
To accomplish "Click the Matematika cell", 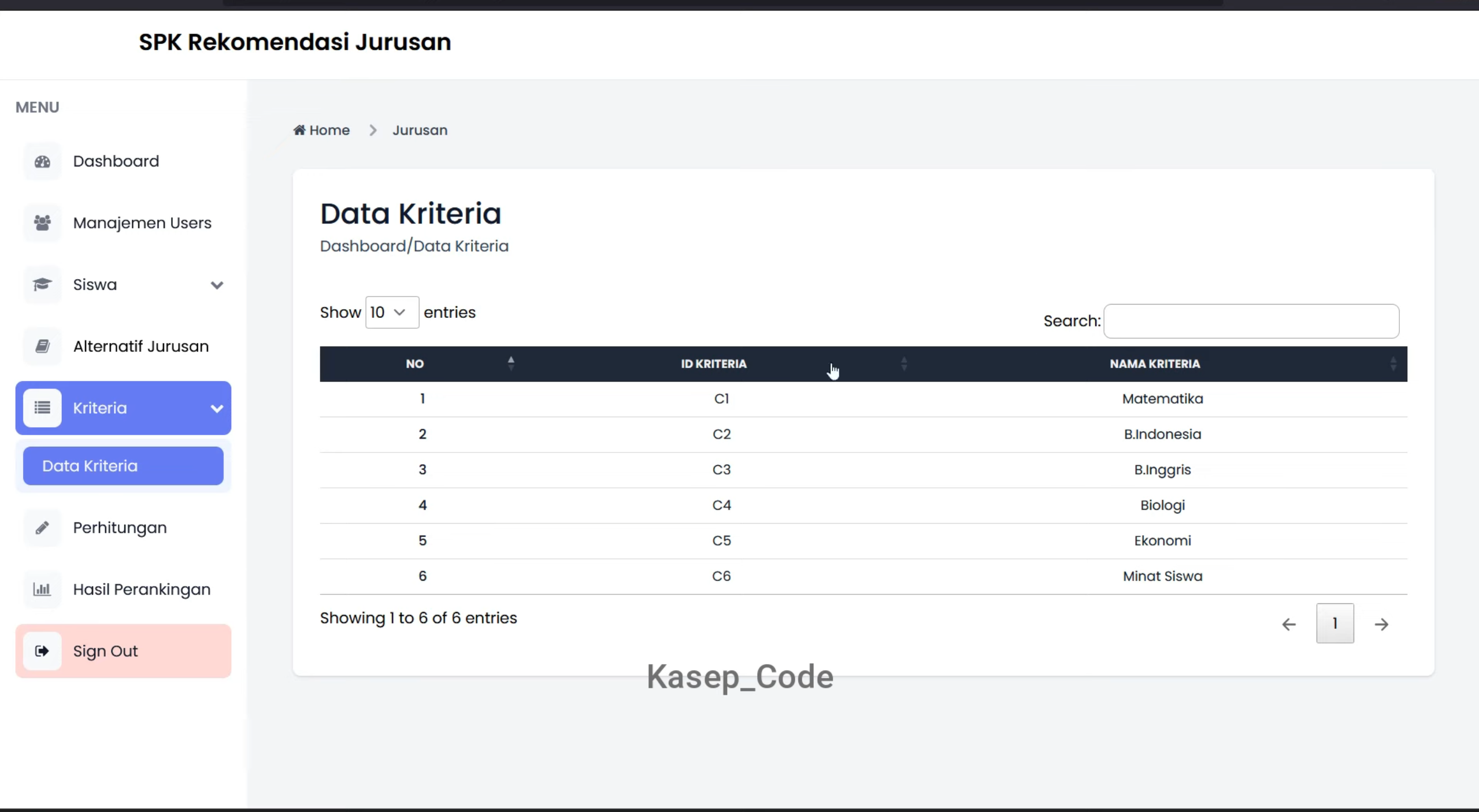I will click(1162, 399).
